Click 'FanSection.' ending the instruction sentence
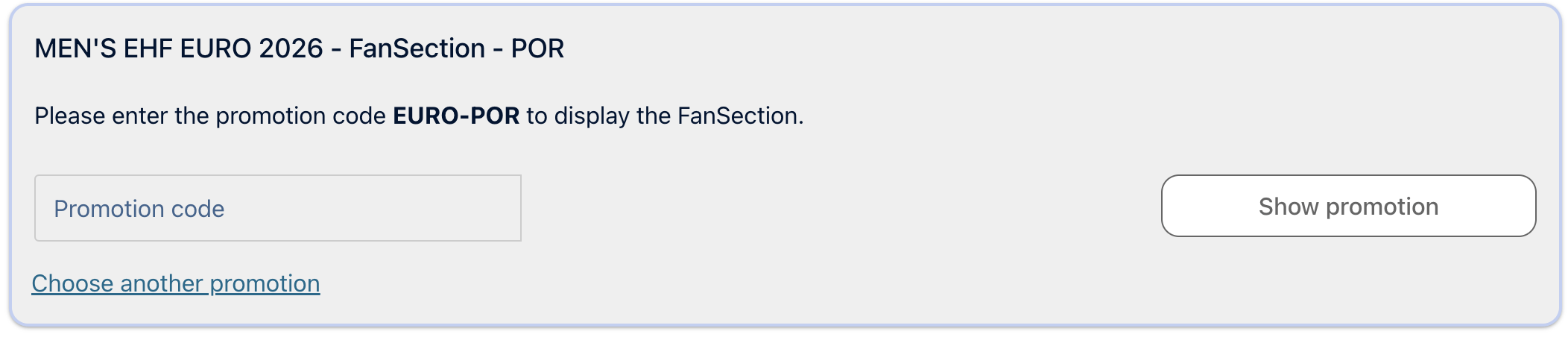The height and width of the screenshot is (337, 1568). pos(740,116)
